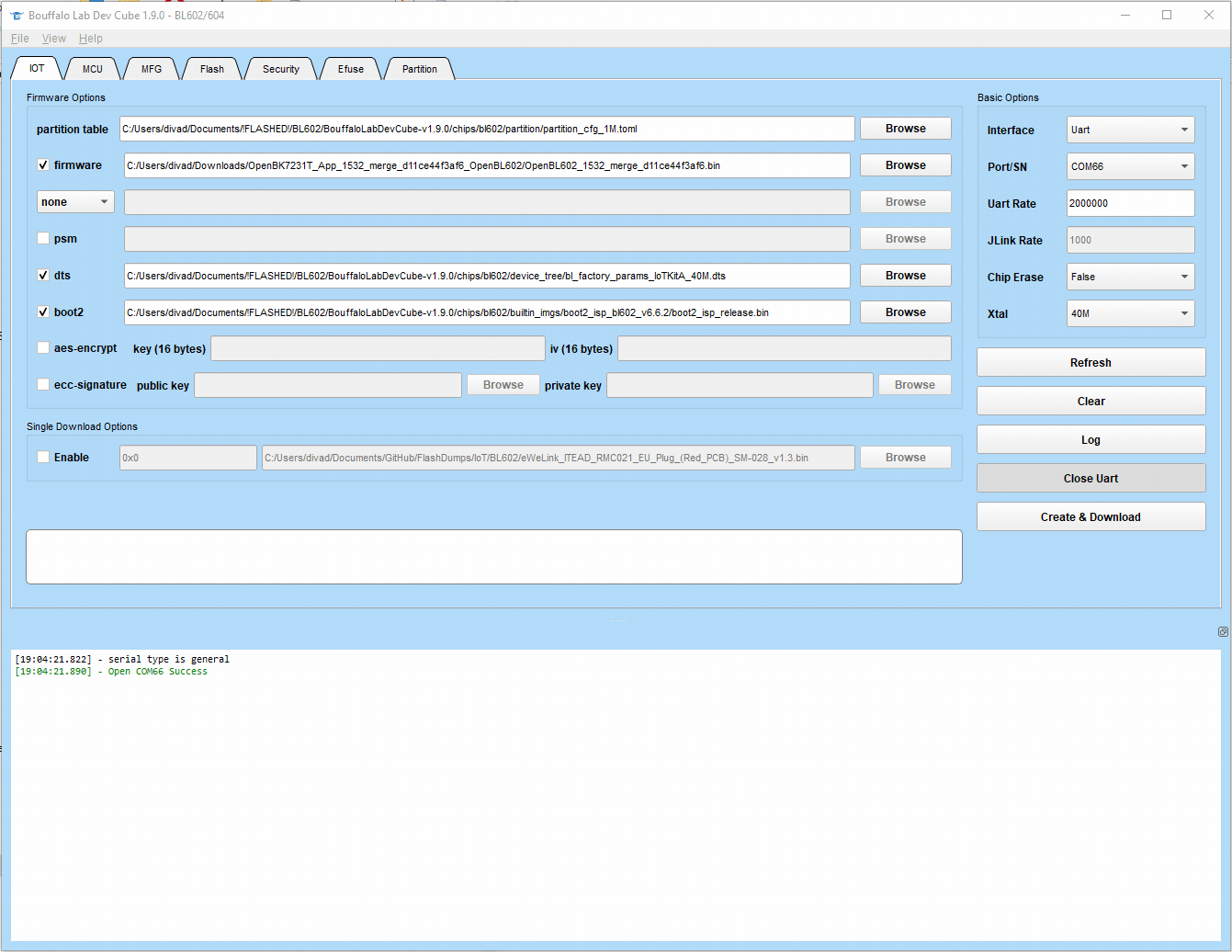Browse for the dts file
1232x952 pixels.
pos(906,276)
